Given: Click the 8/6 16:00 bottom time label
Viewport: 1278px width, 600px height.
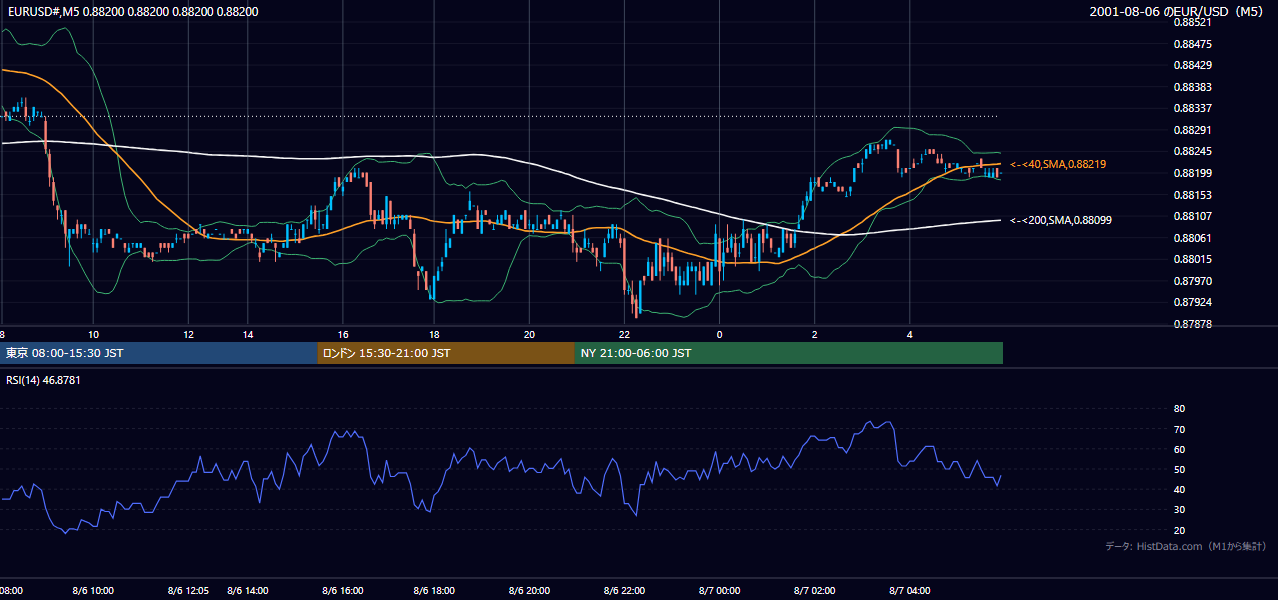Looking at the screenshot, I should [x=343, y=591].
